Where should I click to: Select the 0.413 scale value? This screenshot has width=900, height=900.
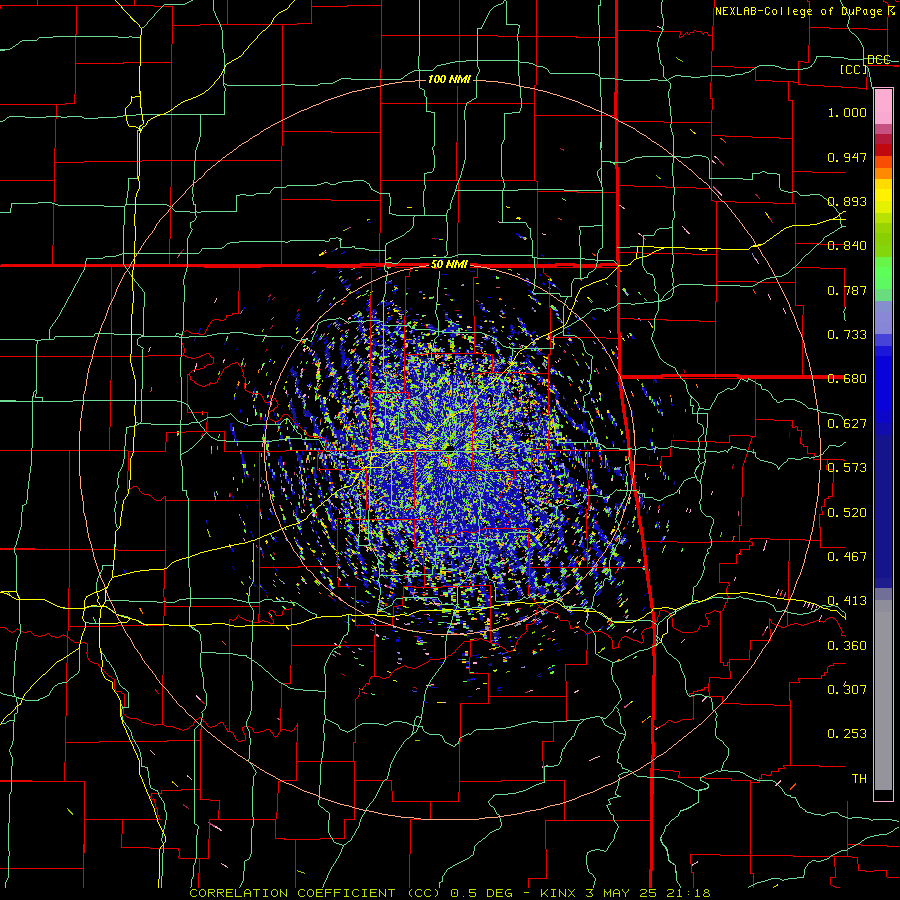(x=847, y=601)
